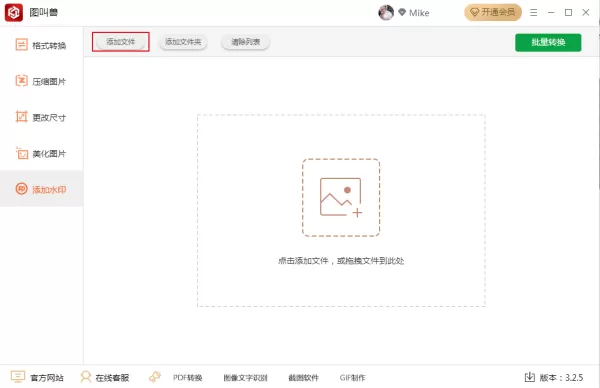Click the 添加文件 button
This screenshot has height=388, width=600.
click(x=121, y=42)
